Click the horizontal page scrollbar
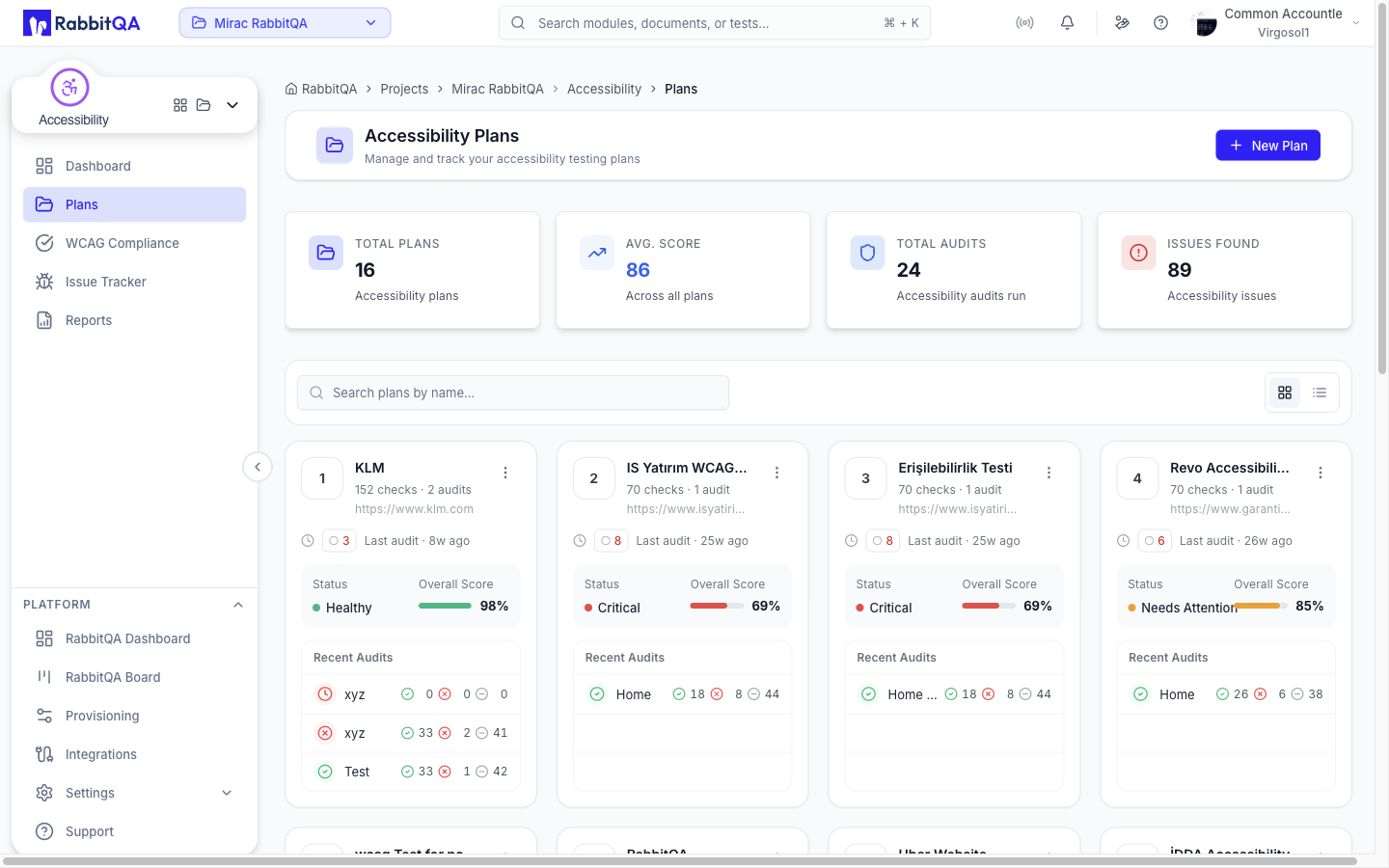This screenshot has width=1389, height=868. [680, 861]
